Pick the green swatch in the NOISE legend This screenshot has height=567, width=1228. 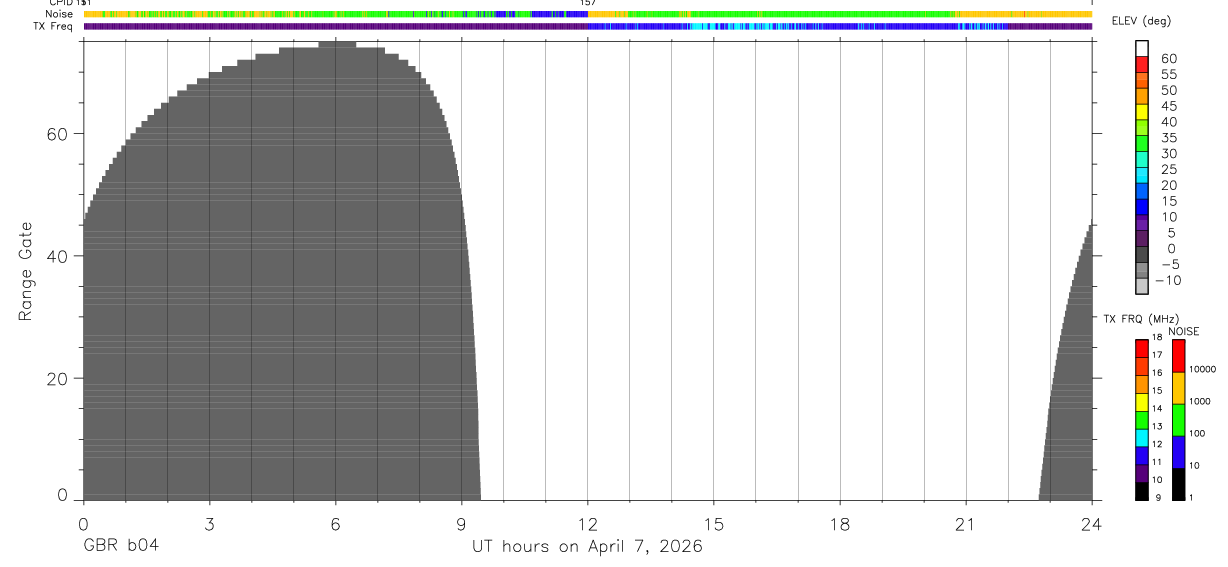tap(1179, 420)
